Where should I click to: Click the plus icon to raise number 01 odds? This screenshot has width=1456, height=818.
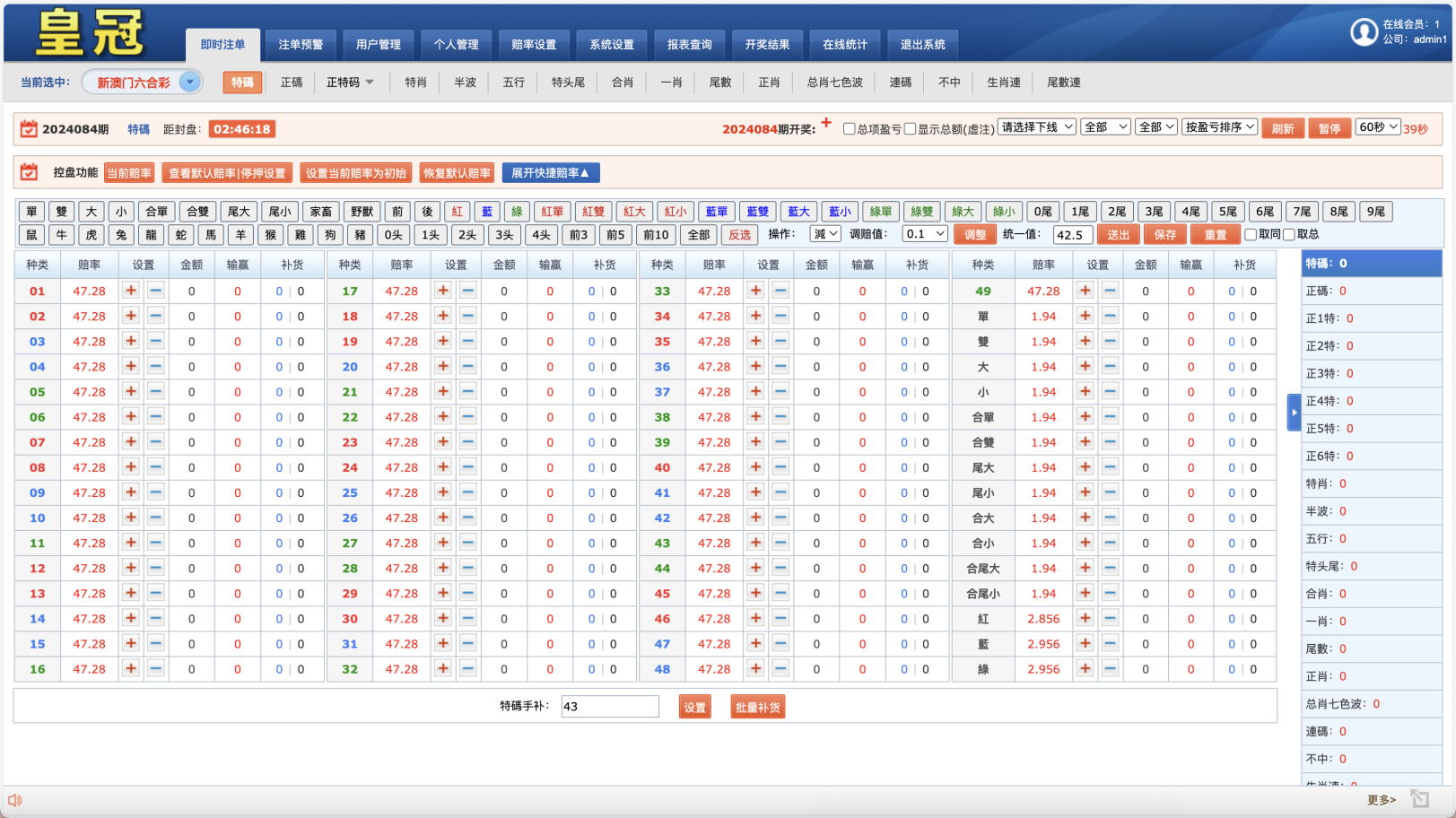[130, 291]
